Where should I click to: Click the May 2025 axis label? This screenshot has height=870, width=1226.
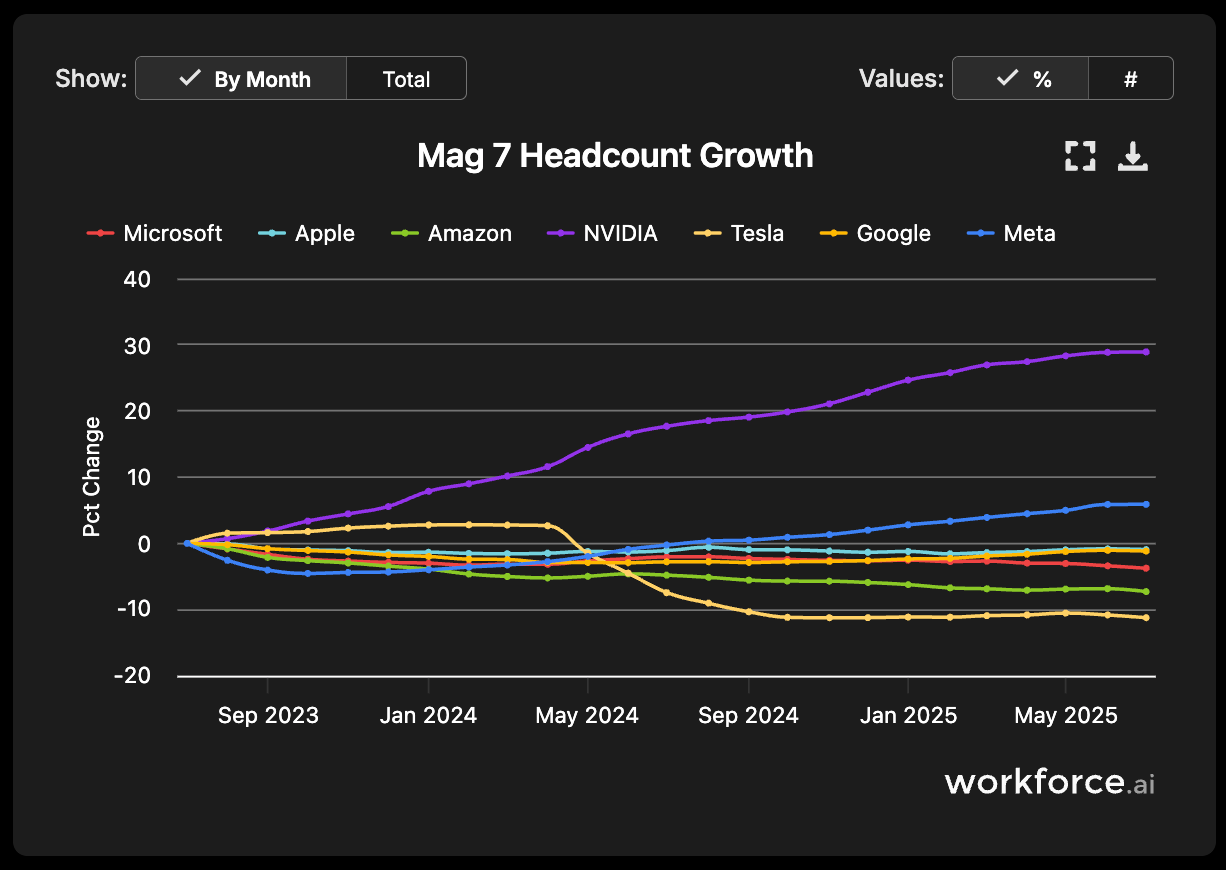tap(1066, 715)
